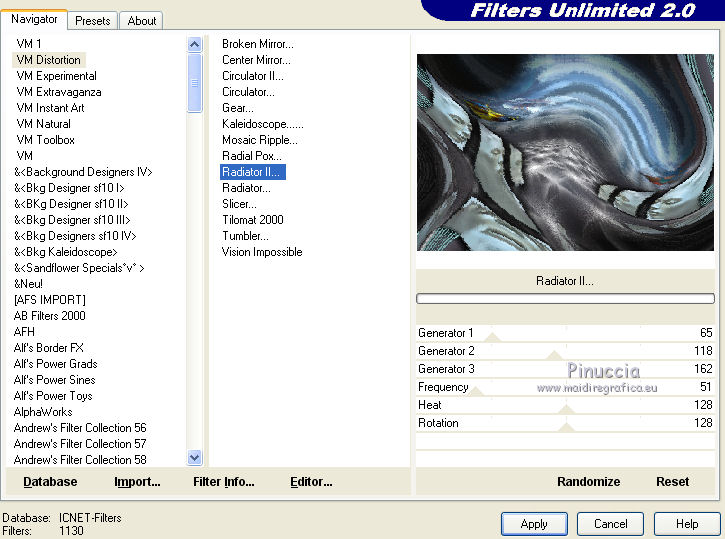This screenshot has width=725, height=539.
Task: Apply the Radiator II filter
Action: tap(534, 524)
